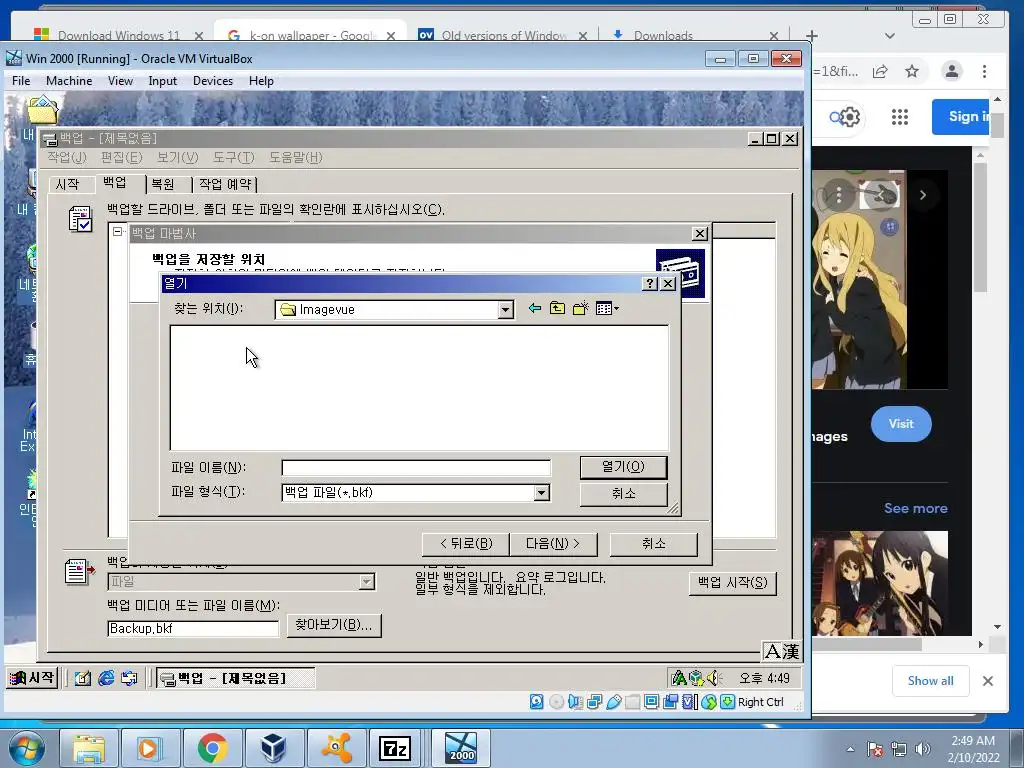The image size is (1024, 768).
Task: Expand the file type dropdown (*.bkf)
Action: pos(541,493)
